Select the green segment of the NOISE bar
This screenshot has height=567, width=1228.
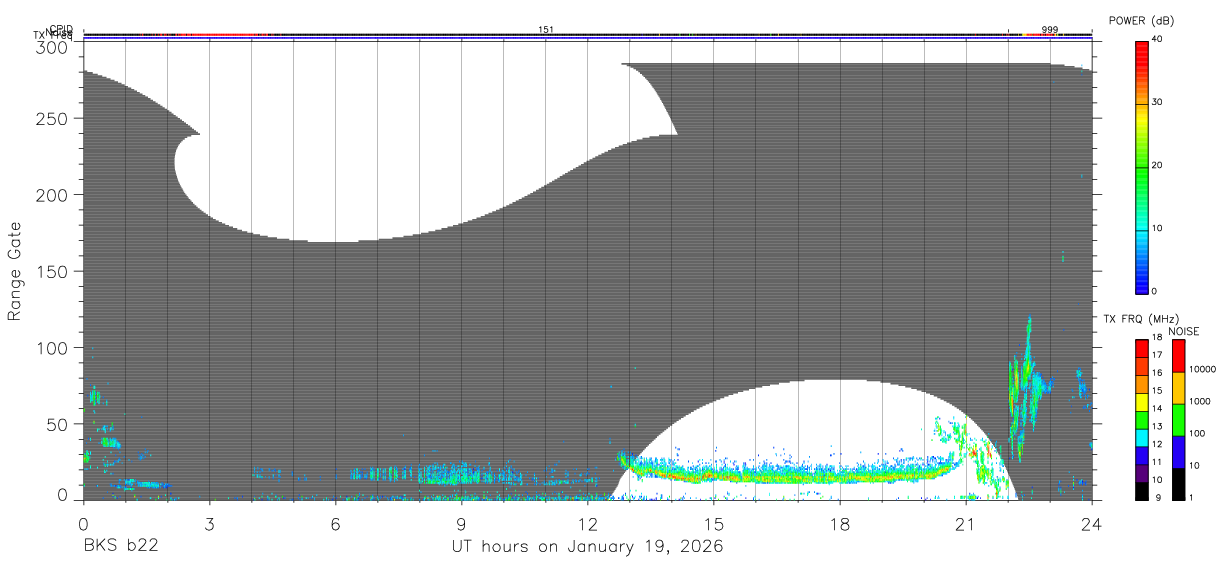pyautogui.click(x=1178, y=420)
